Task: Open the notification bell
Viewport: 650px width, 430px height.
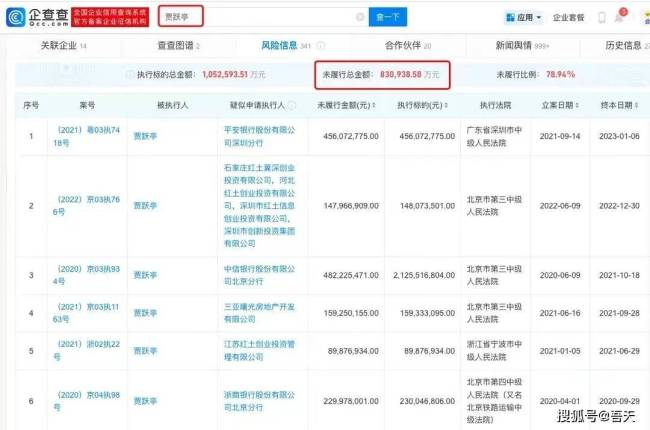Action: pos(619,17)
